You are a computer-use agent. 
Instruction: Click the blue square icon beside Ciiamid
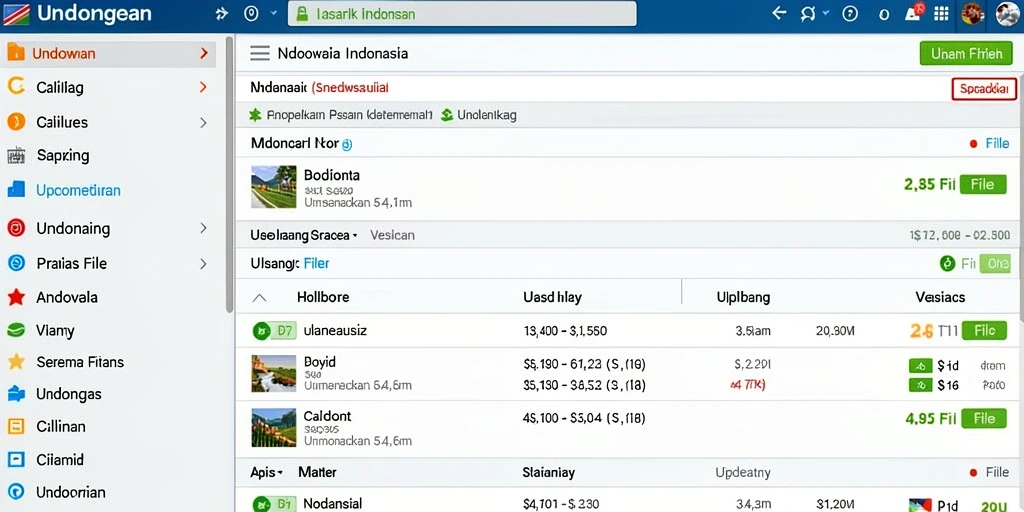pos(16,459)
